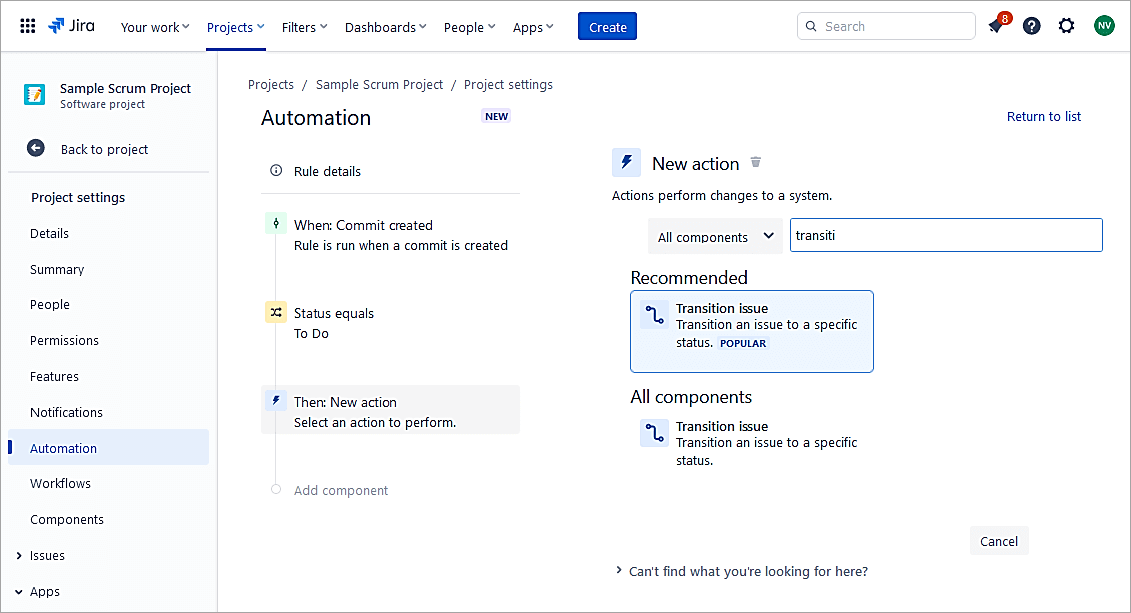Select the 'When: Commit created' trigger step
This screenshot has height=613, width=1131.
[x=390, y=235]
